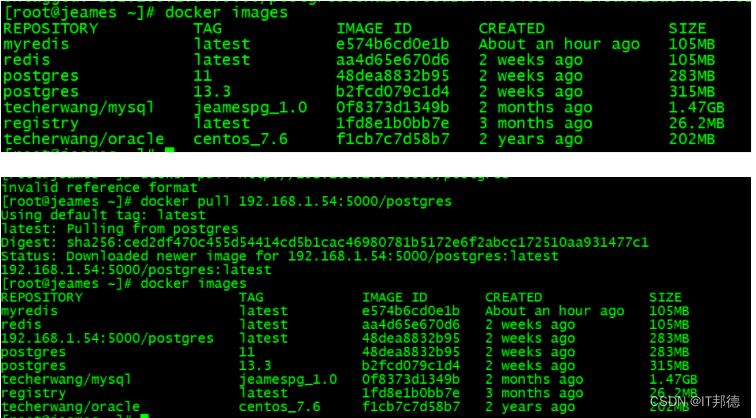Click the IMAGE ID header in the second table

pos(394,297)
